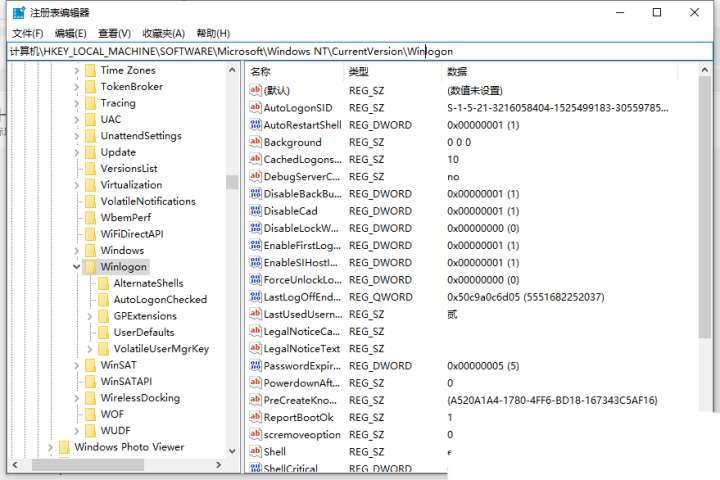Image resolution: width=720 pixels, height=480 pixels.
Task: Click the folder icon of WinSAT key
Action: click(x=91, y=365)
